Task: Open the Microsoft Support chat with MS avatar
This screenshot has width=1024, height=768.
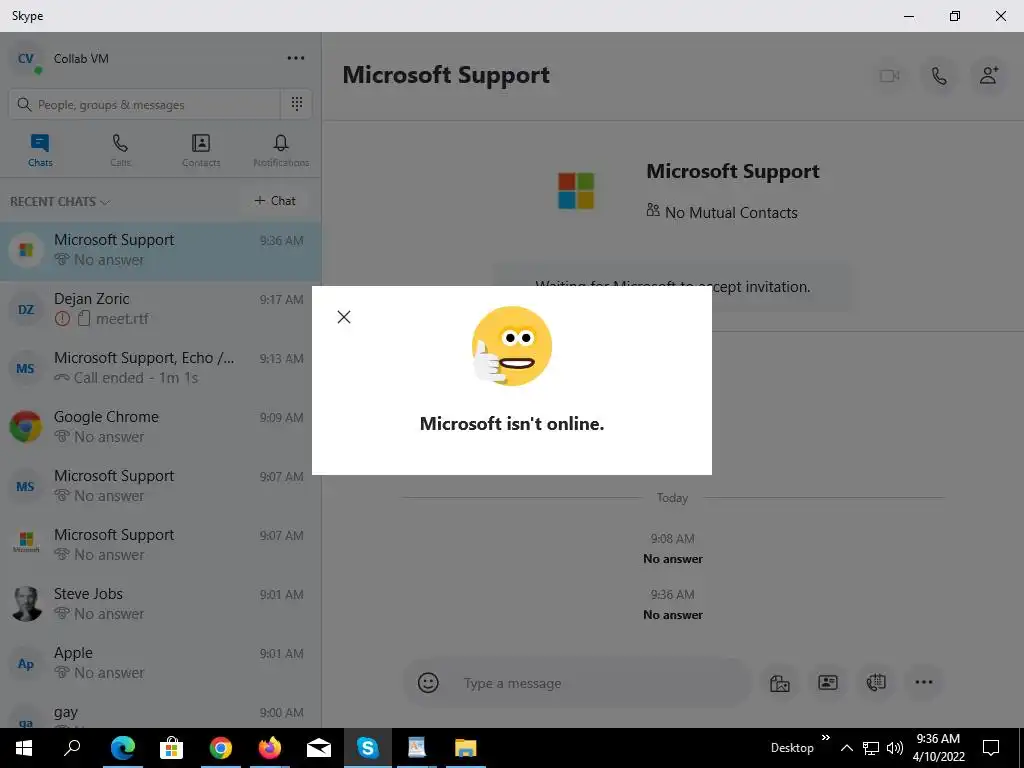Action: tap(161, 486)
